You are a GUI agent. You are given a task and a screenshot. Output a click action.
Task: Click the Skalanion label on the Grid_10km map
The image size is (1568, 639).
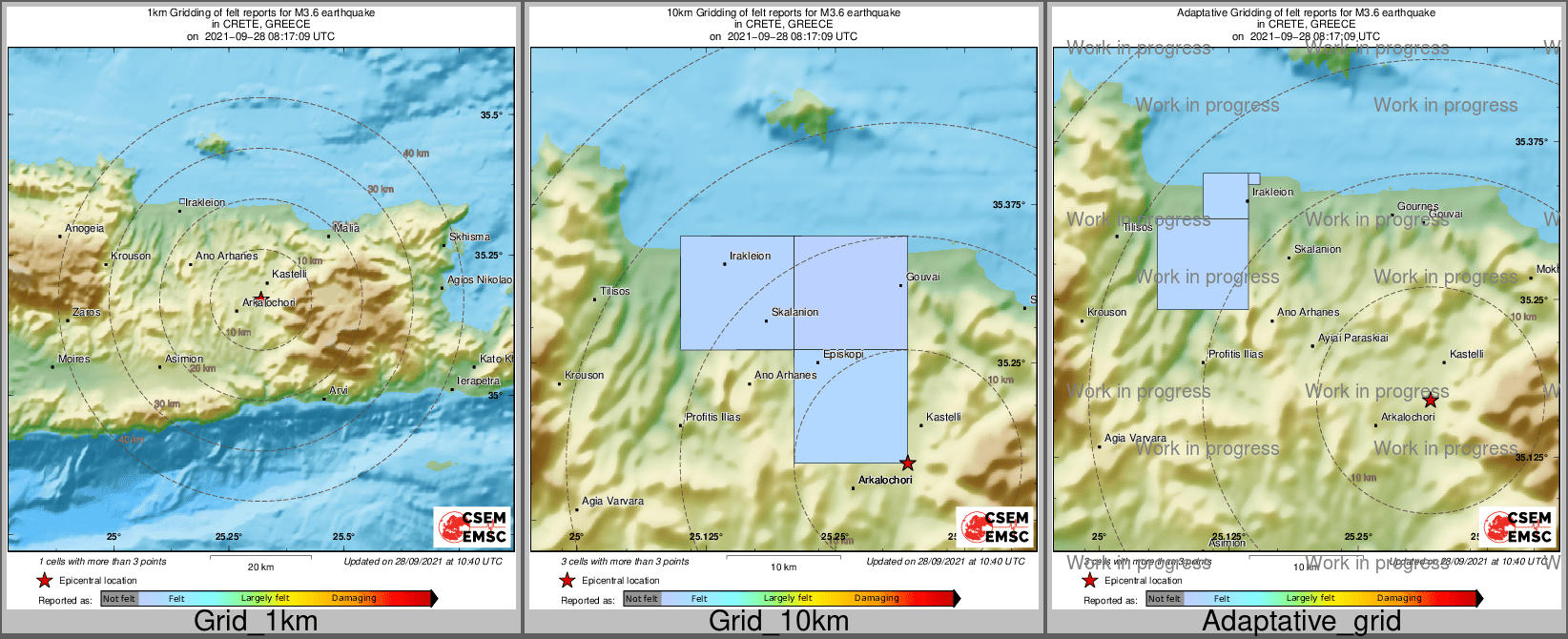[795, 312]
